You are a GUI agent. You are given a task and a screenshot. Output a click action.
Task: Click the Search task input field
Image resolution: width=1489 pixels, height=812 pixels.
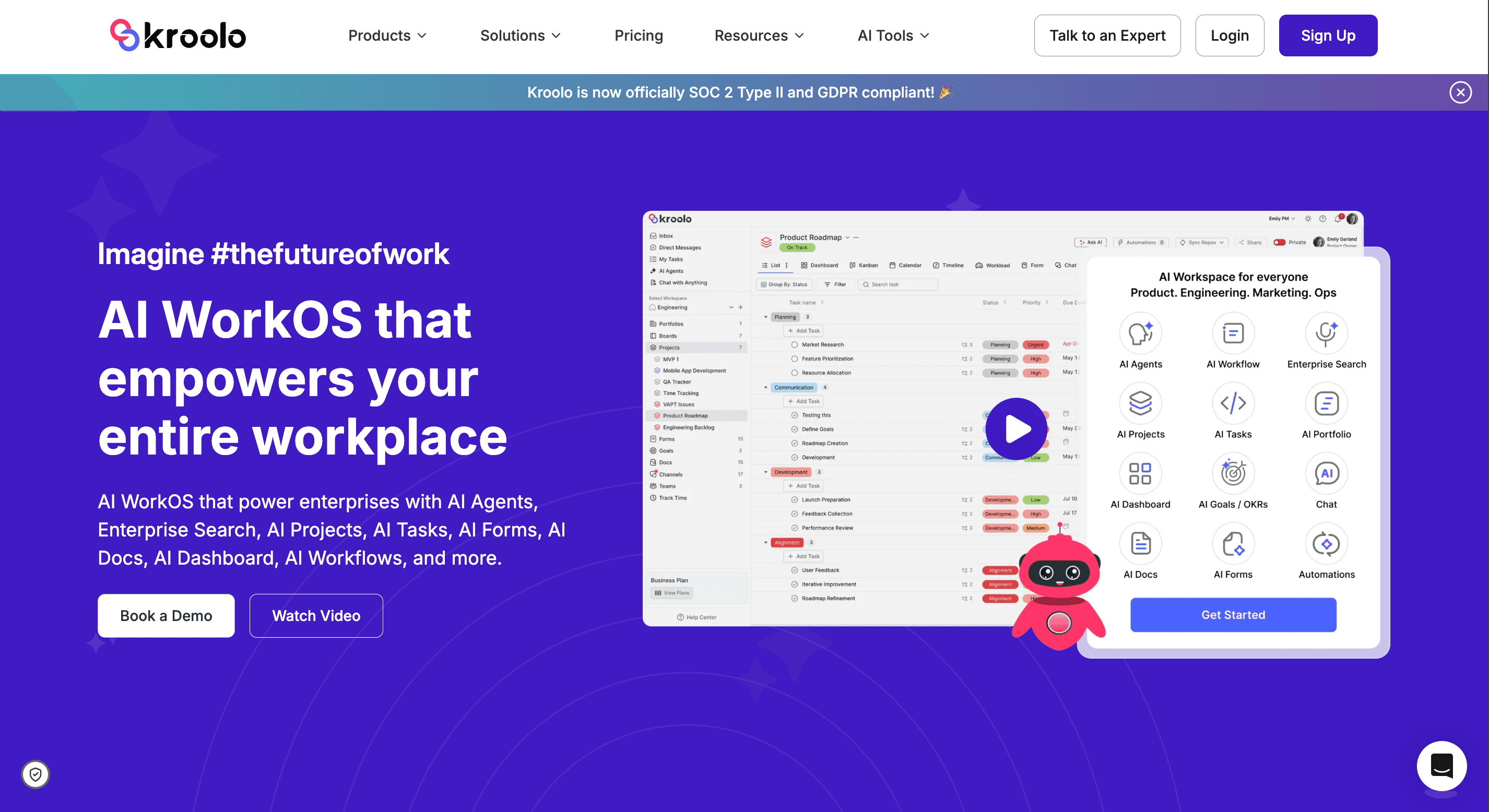[897, 284]
